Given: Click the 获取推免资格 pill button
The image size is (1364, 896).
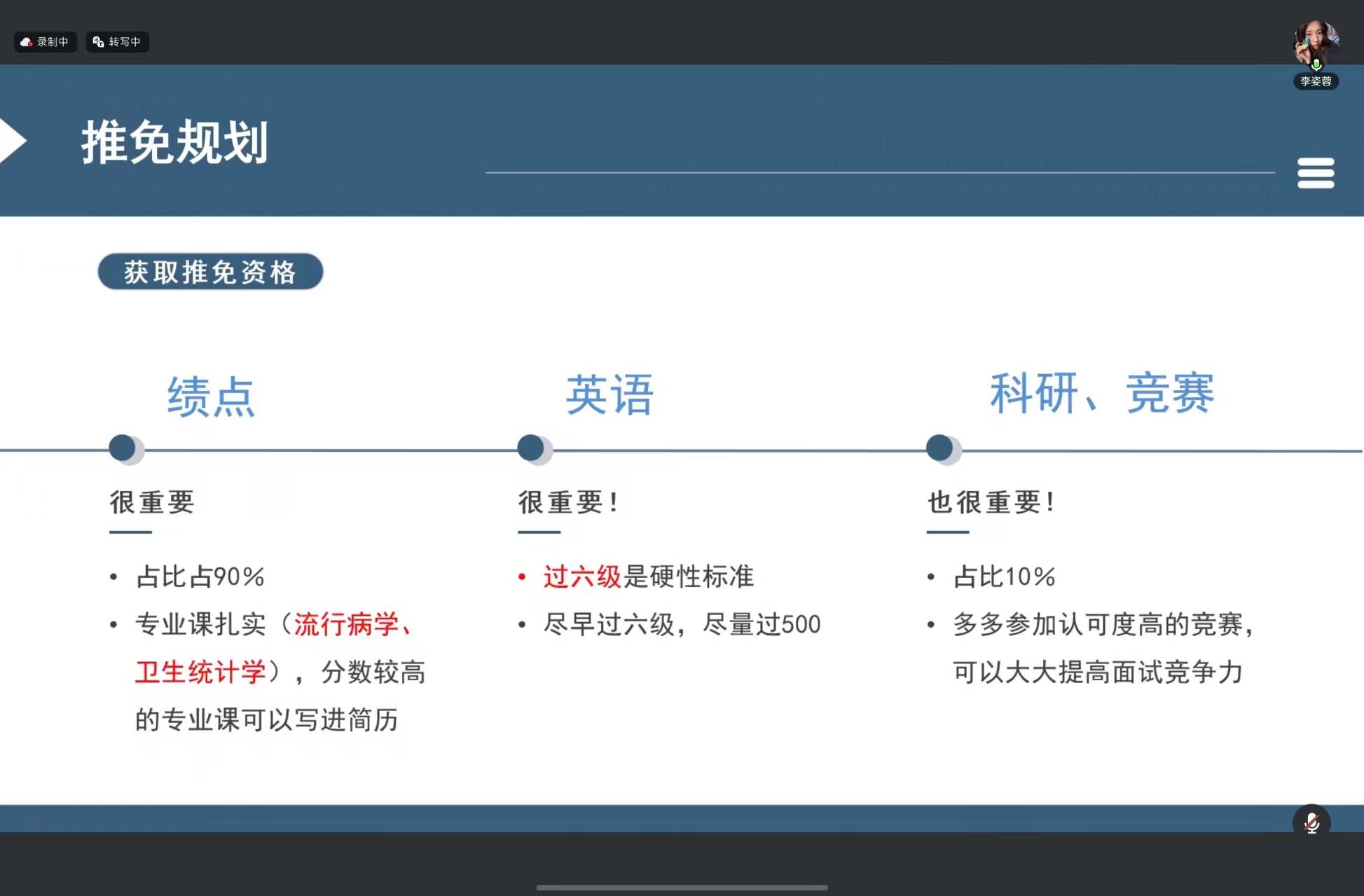Looking at the screenshot, I should pos(210,272).
